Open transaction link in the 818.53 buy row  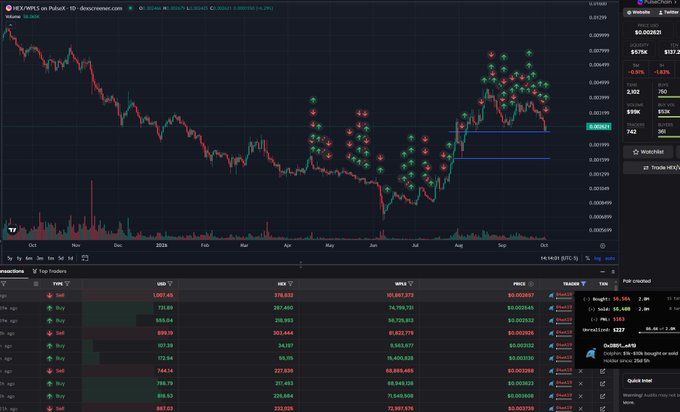[x=602, y=396]
